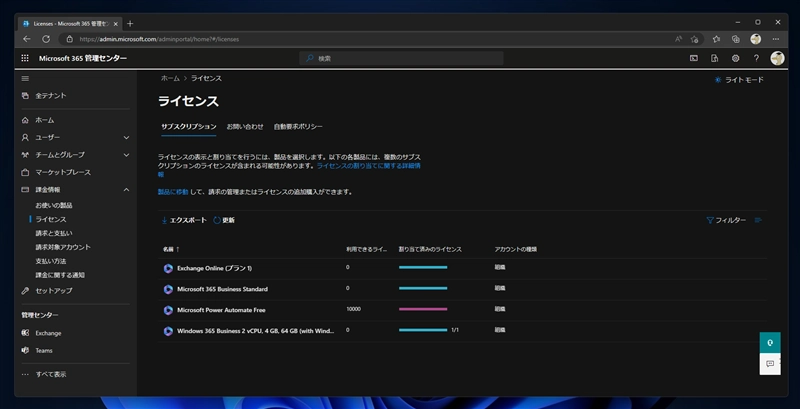The height and width of the screenshot is (409, 800).
Task: Open the Teams admin center icon
Action: click(25, 350)
